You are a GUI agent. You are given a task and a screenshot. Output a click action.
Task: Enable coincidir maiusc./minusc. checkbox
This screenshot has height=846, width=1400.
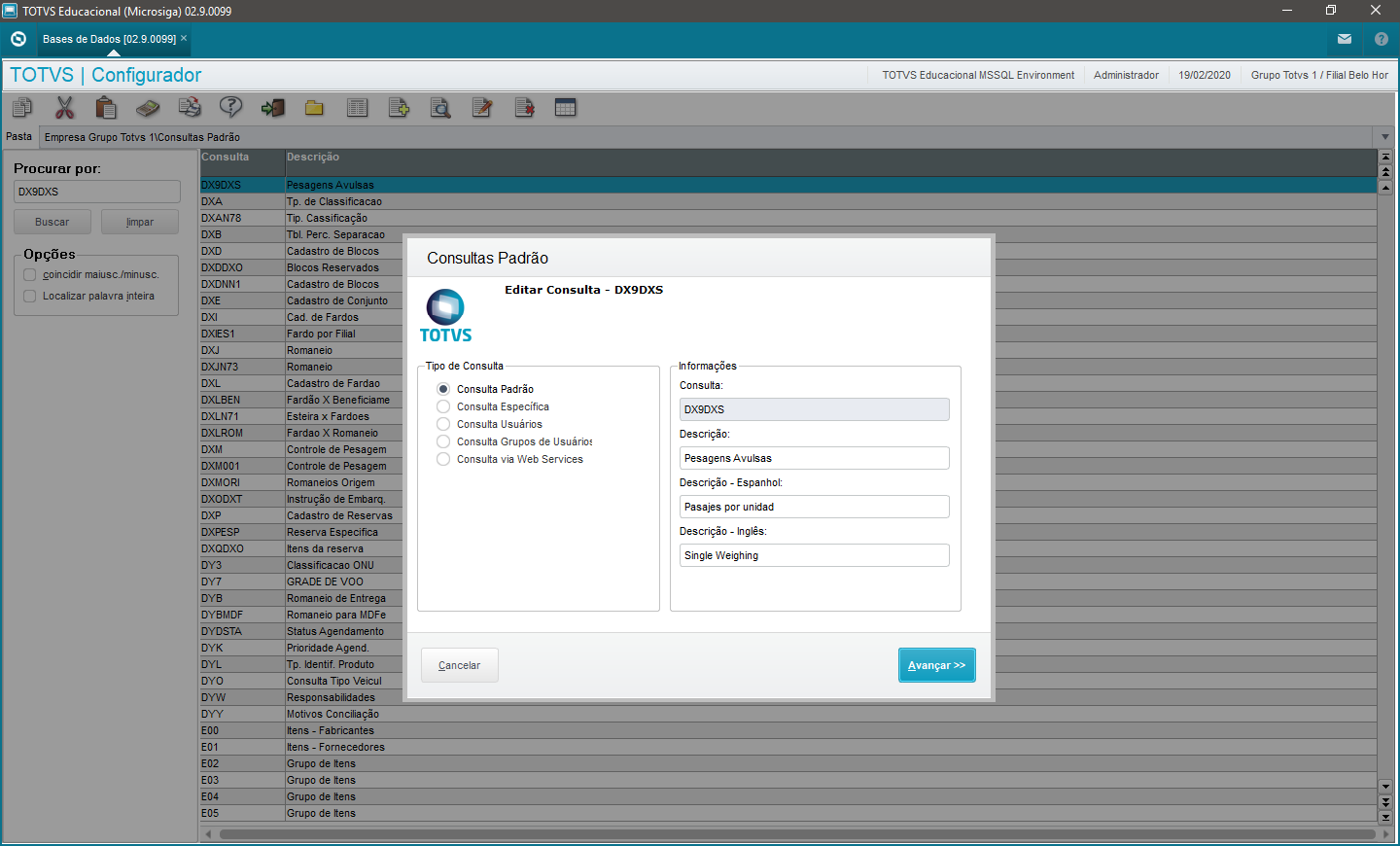click(30, 275)
